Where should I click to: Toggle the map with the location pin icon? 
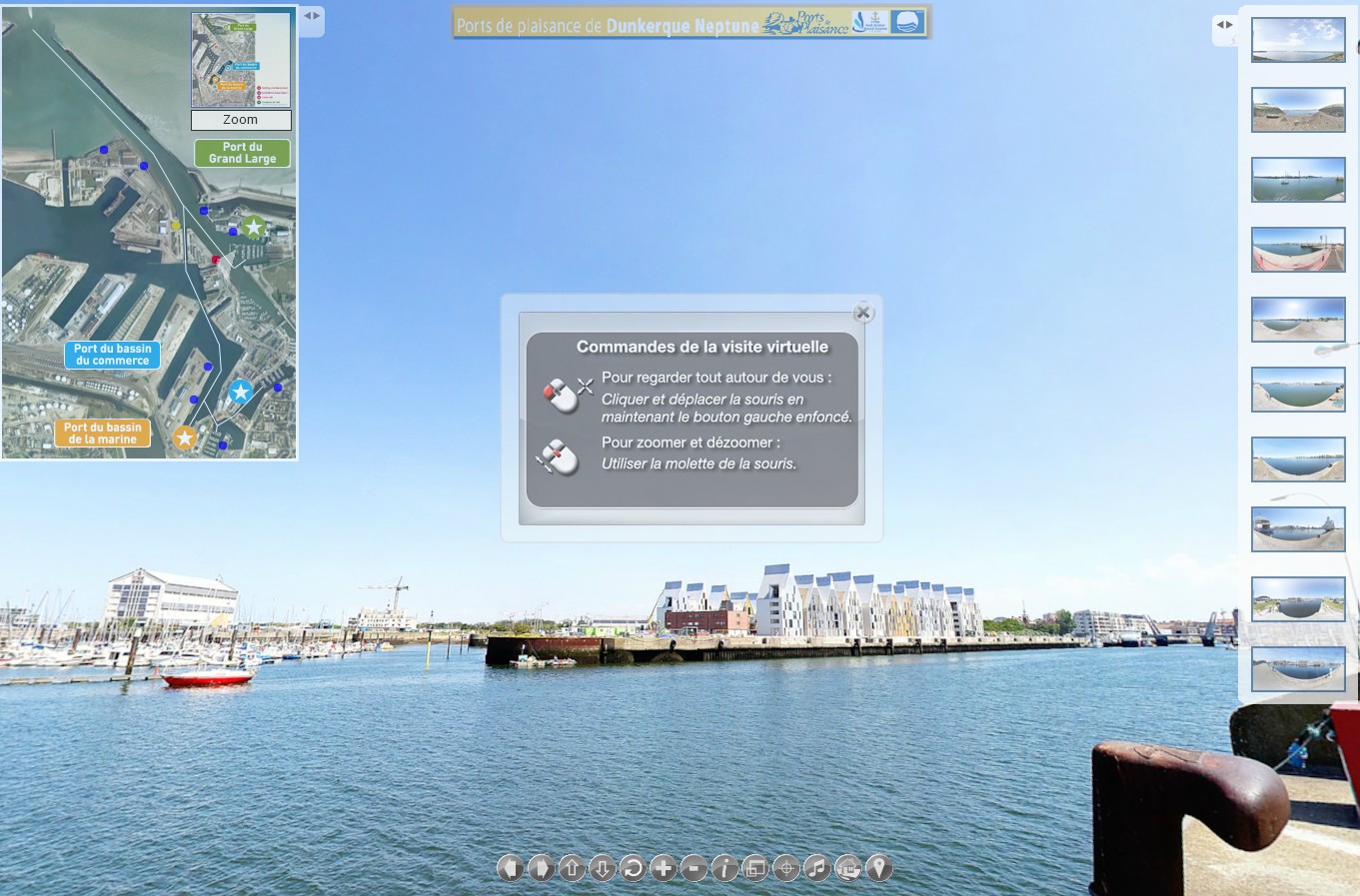point(878,868)
